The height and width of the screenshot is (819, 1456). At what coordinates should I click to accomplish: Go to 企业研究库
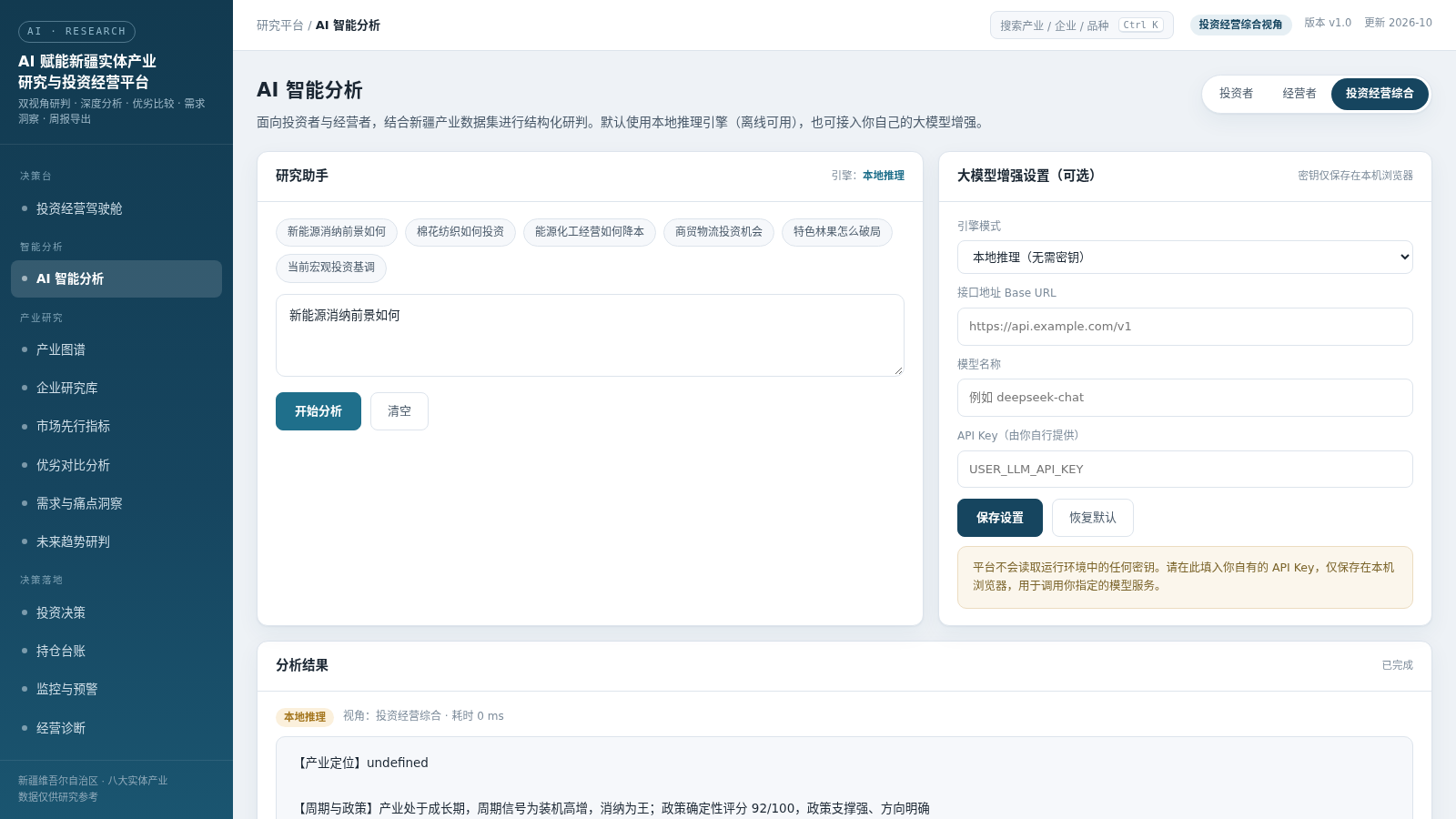(116, 388)
